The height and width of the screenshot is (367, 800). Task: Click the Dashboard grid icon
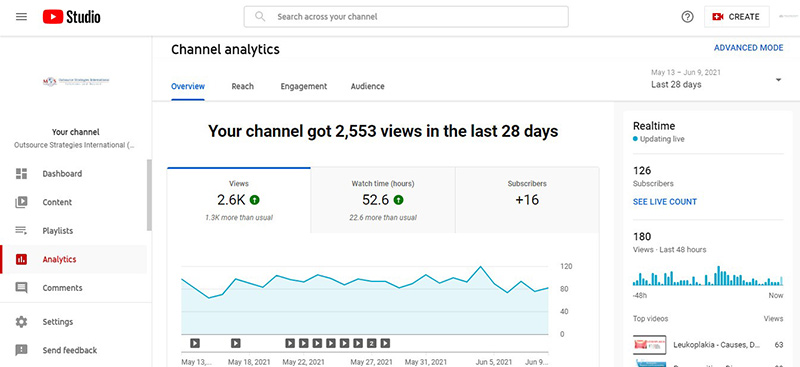pos(21,174)
